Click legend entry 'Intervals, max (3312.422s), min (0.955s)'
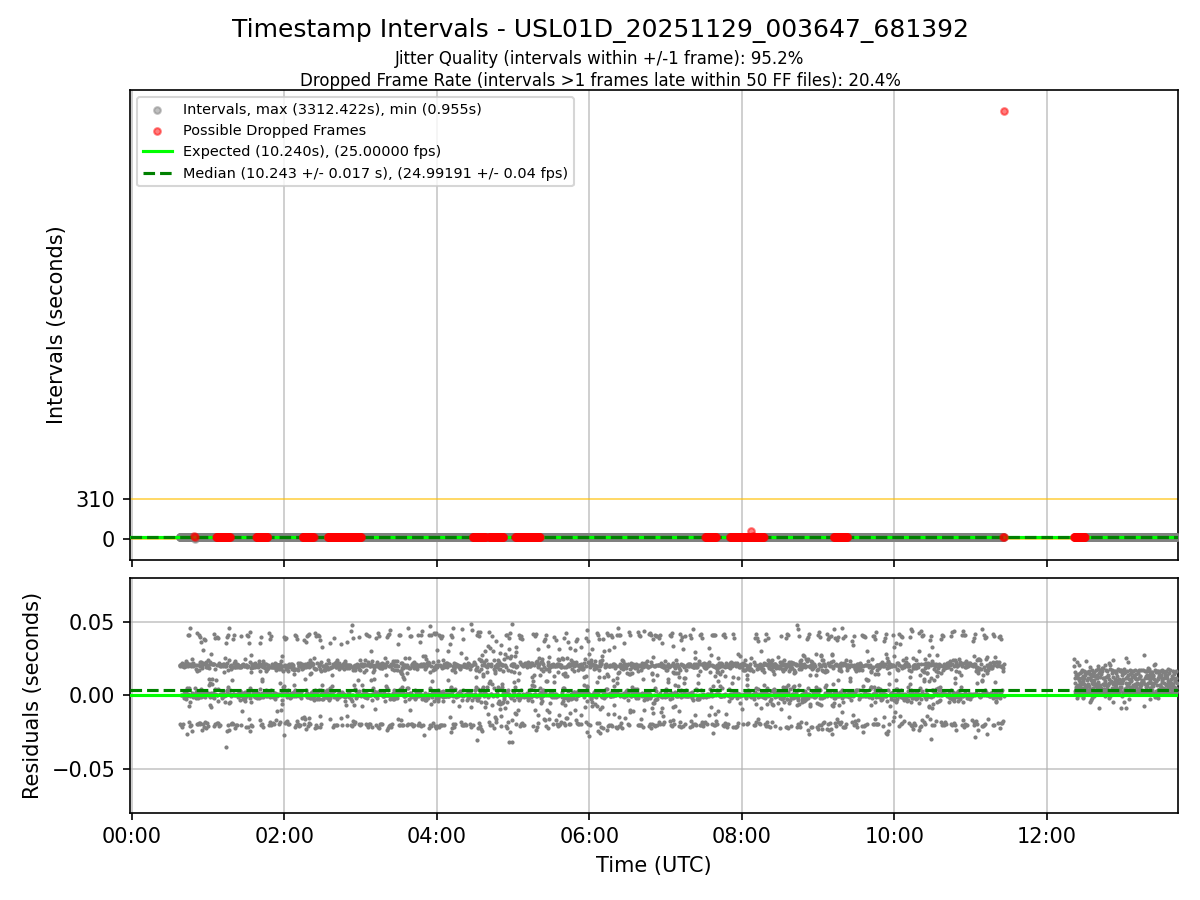 (332, 109)
